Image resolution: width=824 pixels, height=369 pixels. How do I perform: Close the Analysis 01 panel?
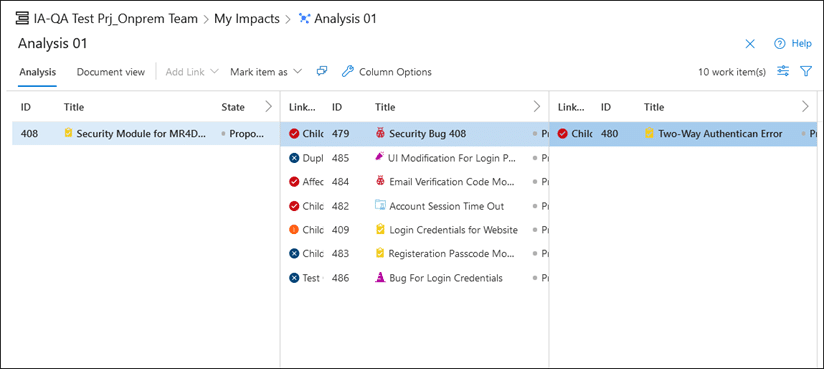750,44
